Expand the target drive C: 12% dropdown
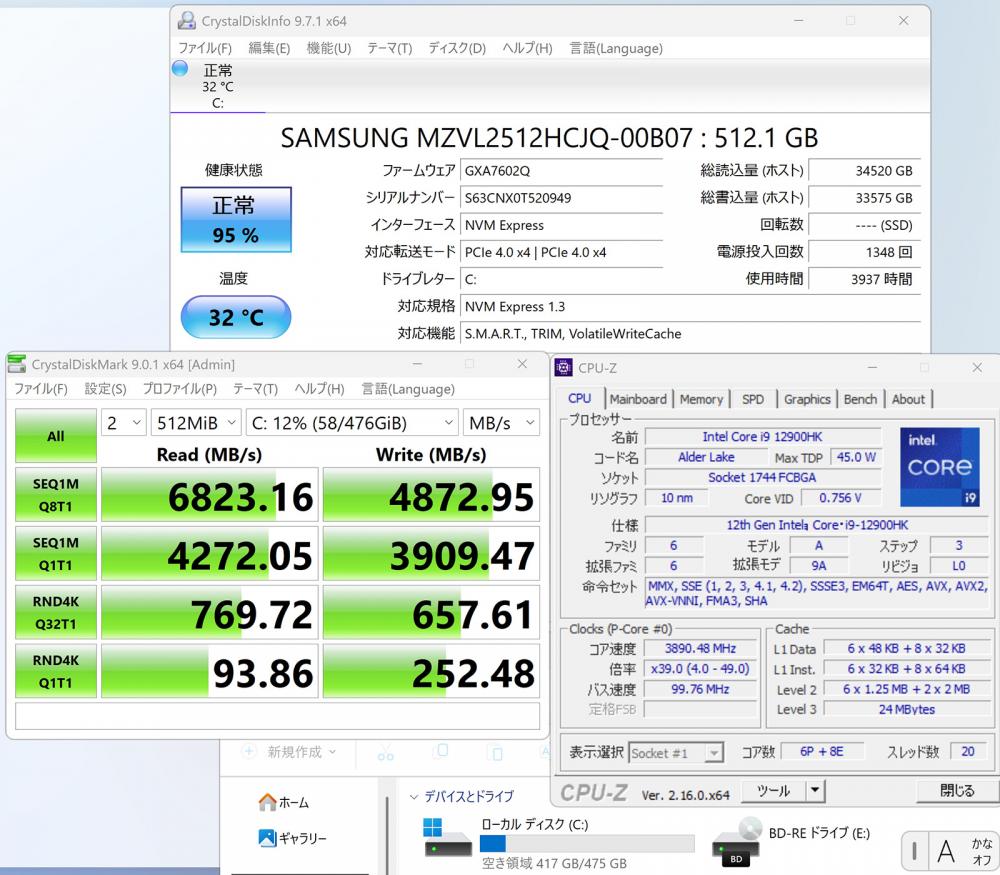The height and width of the screenshot is (875, 1000). pyautogui.click(x=351, y=423)
